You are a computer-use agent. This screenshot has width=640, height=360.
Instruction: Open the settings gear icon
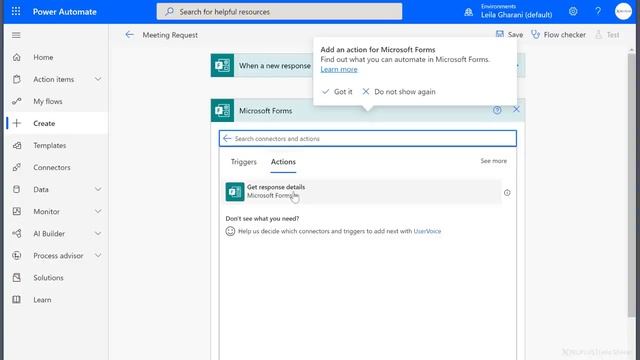coord(573,11)
